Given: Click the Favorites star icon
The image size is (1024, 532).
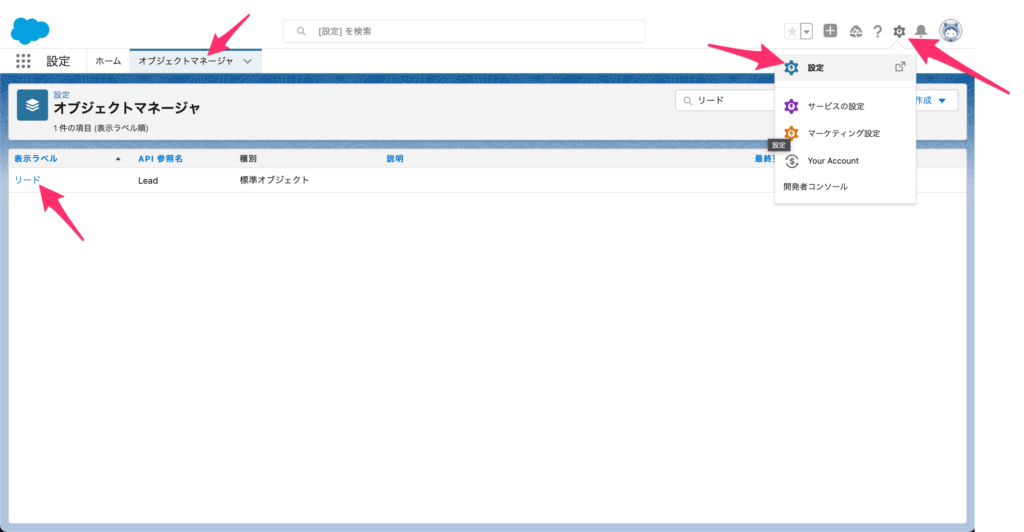Looking at the screenshot, I should [792, 31].
